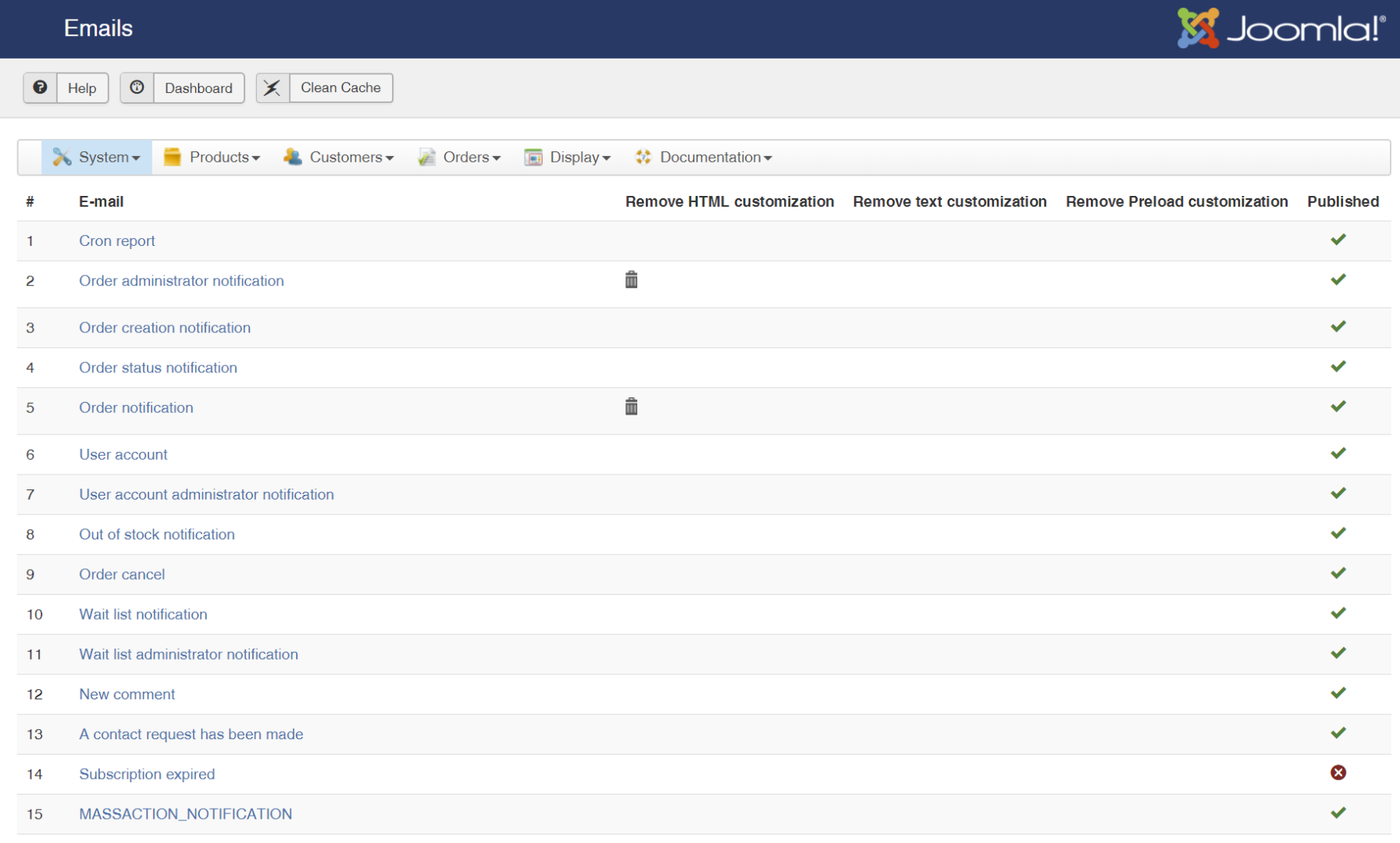The width and height of the screenshot is (1400, 843).
Task: Unpublish User account administrator notification
Action: pyautogui.click(x=1338, y=493)
